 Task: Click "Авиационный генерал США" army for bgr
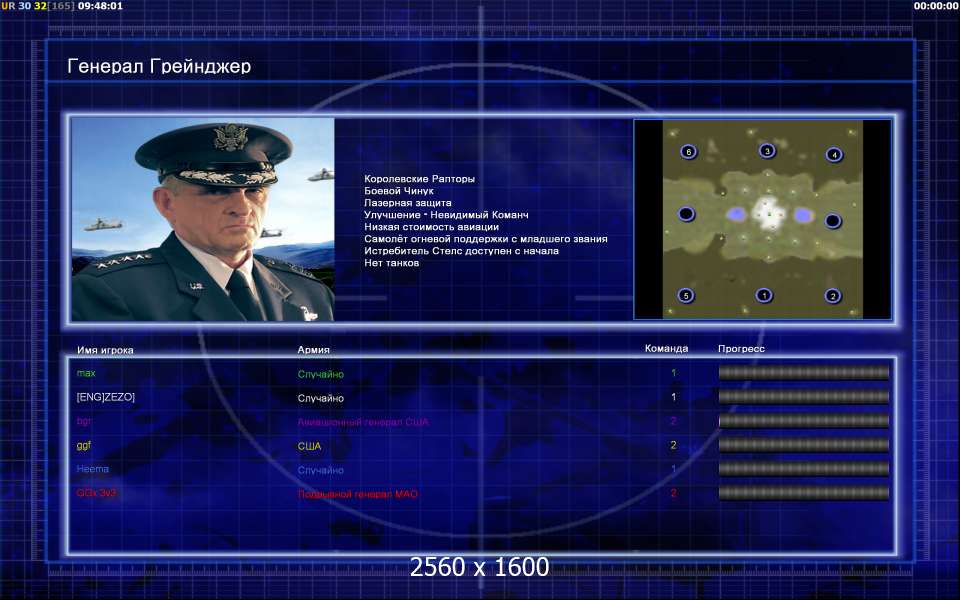(x=363, y=422)
